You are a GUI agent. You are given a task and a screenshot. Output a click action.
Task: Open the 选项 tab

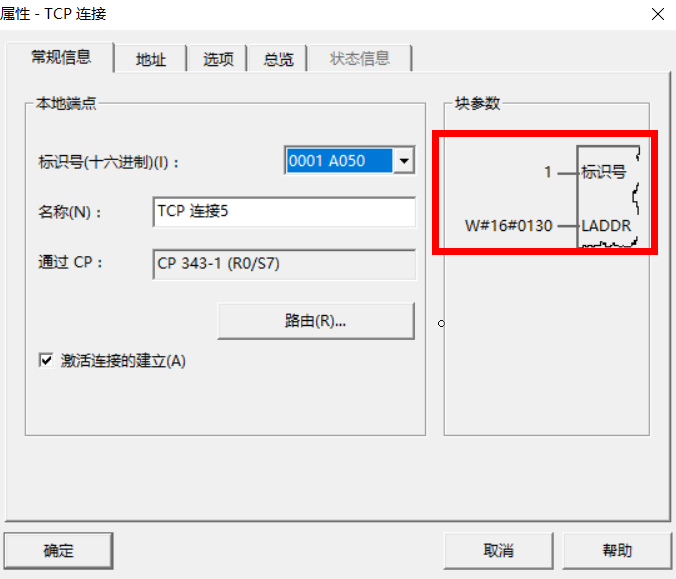tap(218, 59)
